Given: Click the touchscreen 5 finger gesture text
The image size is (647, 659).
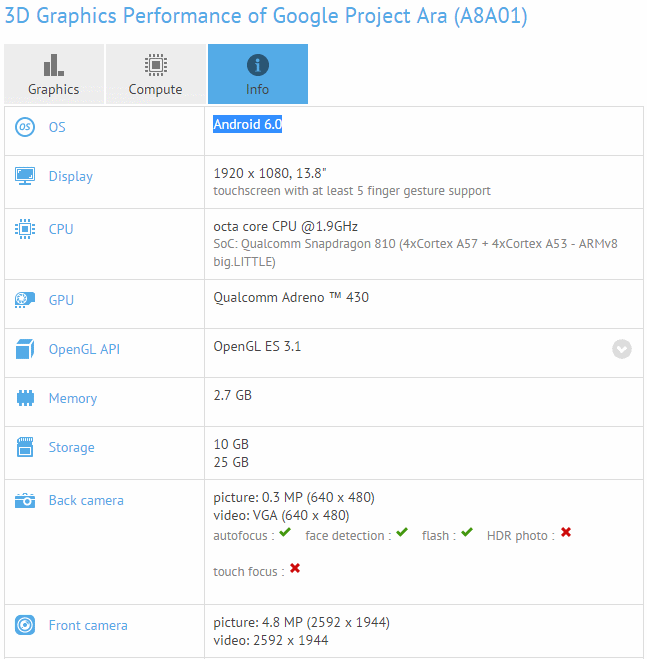Looking at the screenshot, I should click(x=352, y=191).
